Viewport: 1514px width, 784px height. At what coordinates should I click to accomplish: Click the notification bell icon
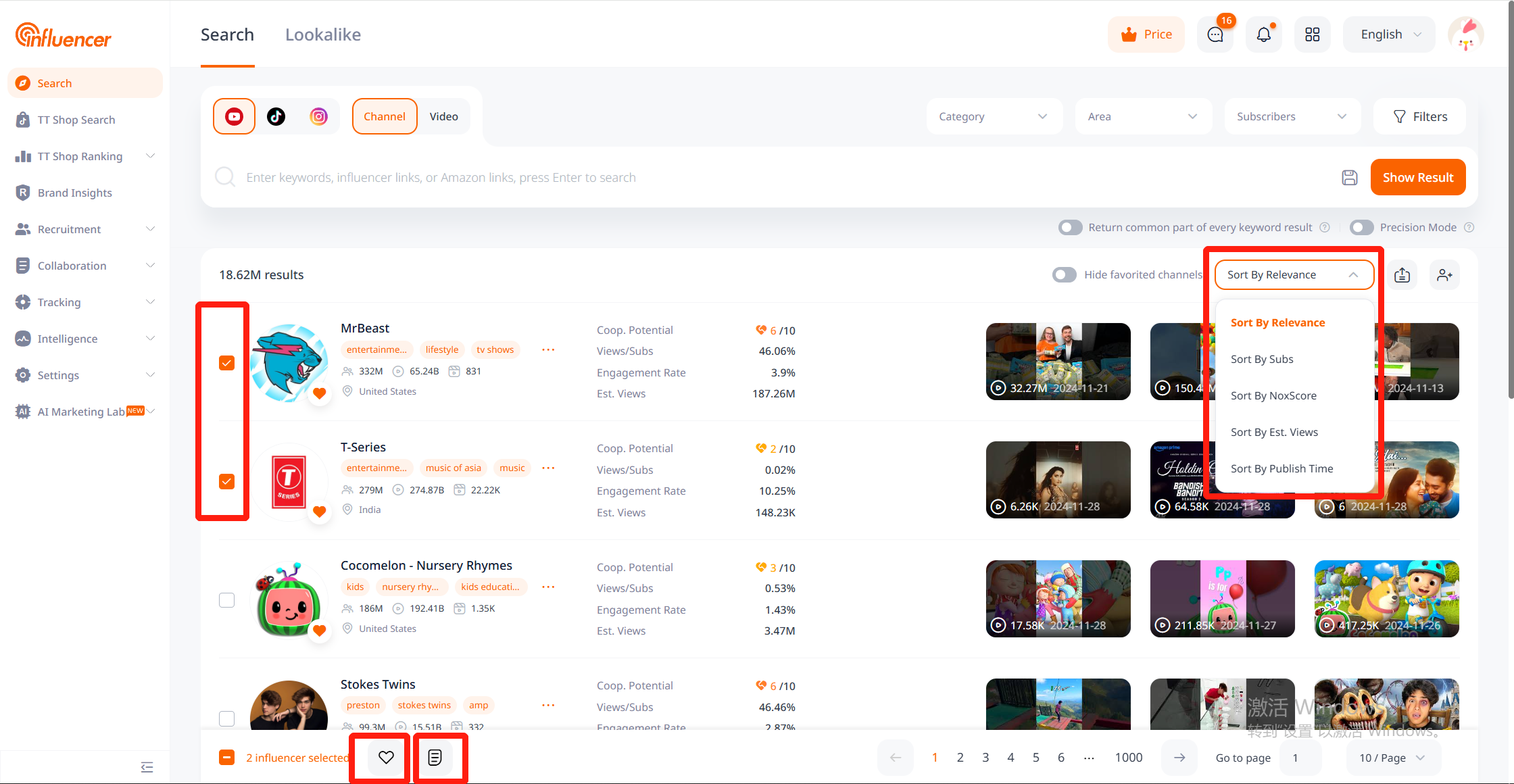(1263, 34)
